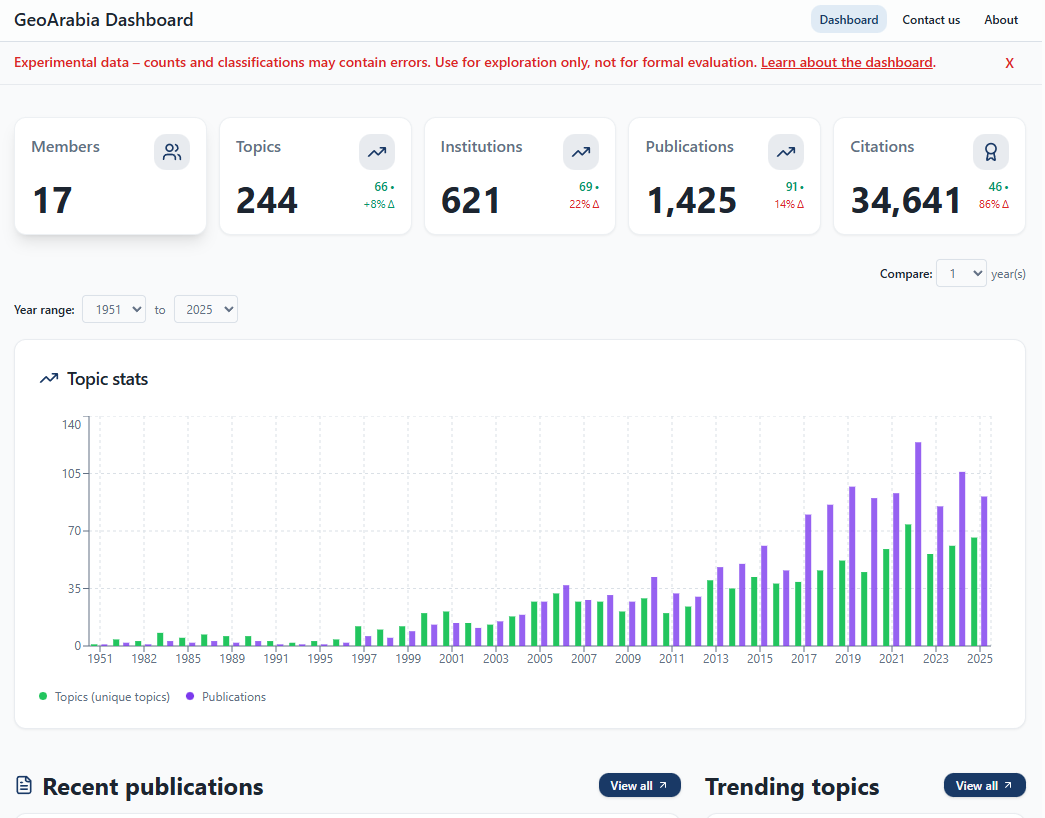The image size is (1045, 818).
Task: Open the About page
Action: [1000, 19]
